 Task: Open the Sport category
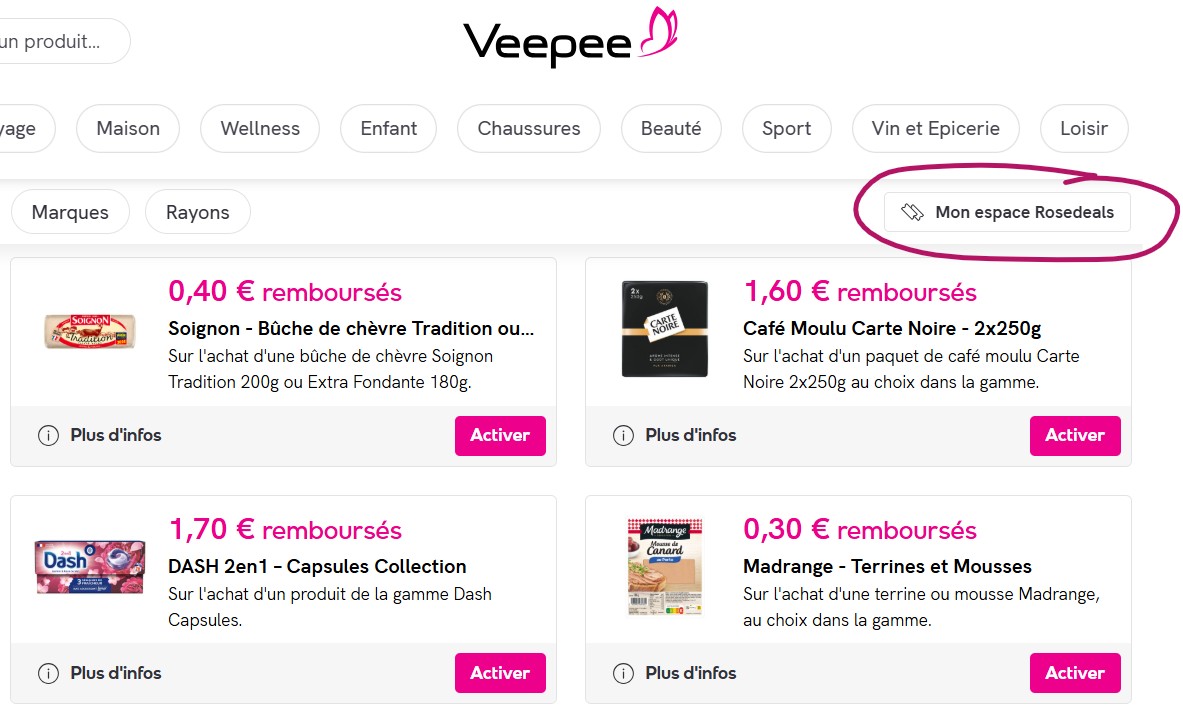(786, 128)
